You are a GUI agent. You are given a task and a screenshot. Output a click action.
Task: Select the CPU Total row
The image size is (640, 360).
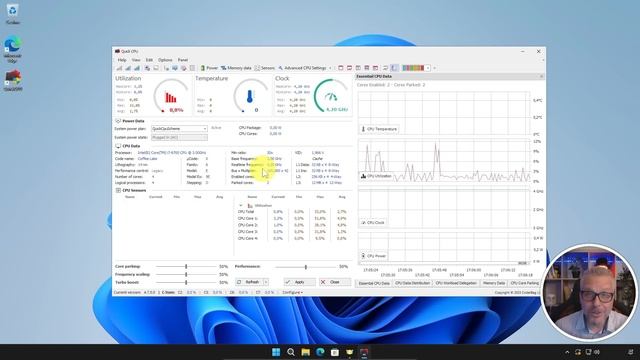[292, 212]
